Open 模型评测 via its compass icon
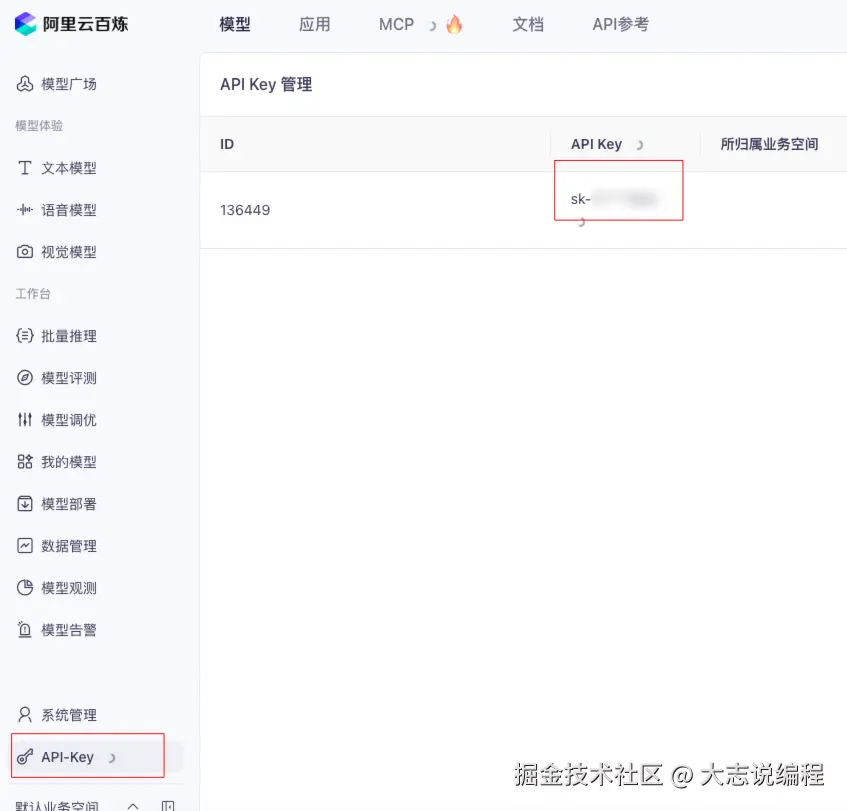This screenshot has height=811, width=847. [25, 378]
